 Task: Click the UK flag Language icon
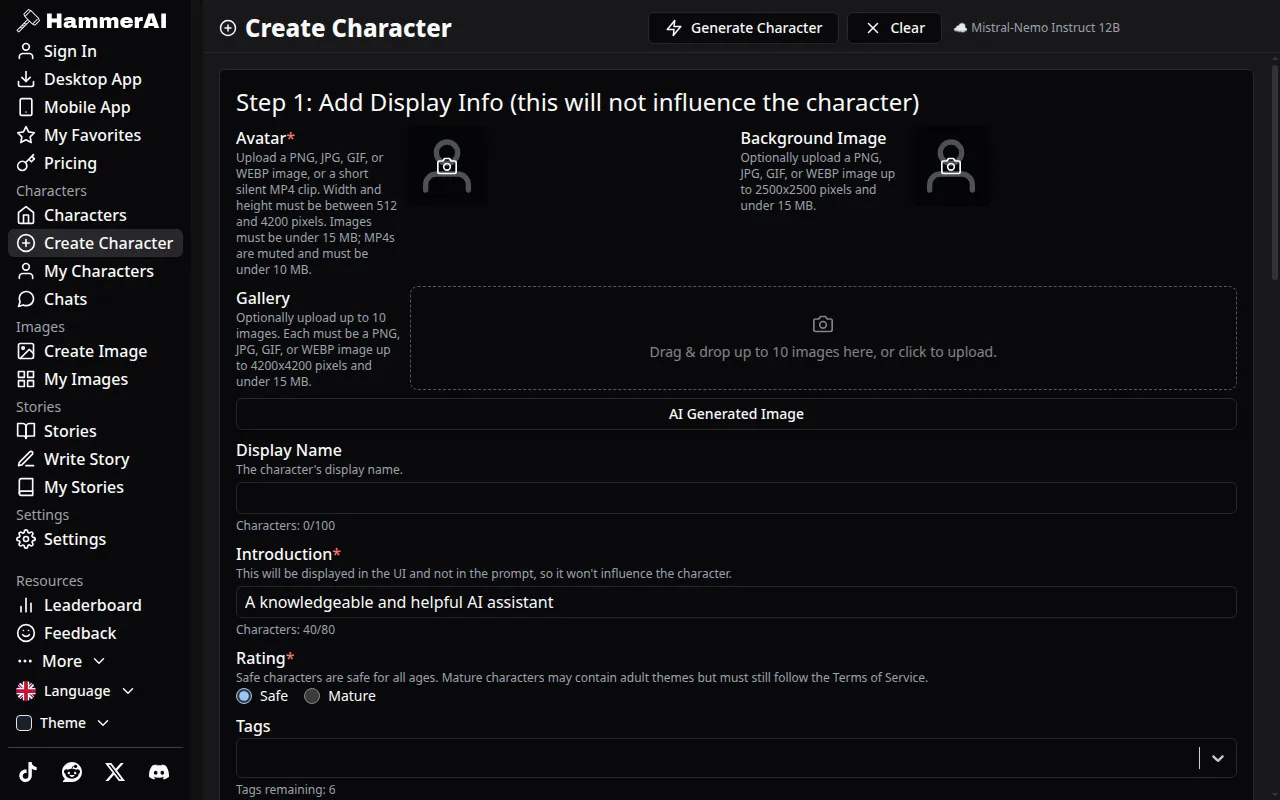pyautogui.click(x=26, y=691)
